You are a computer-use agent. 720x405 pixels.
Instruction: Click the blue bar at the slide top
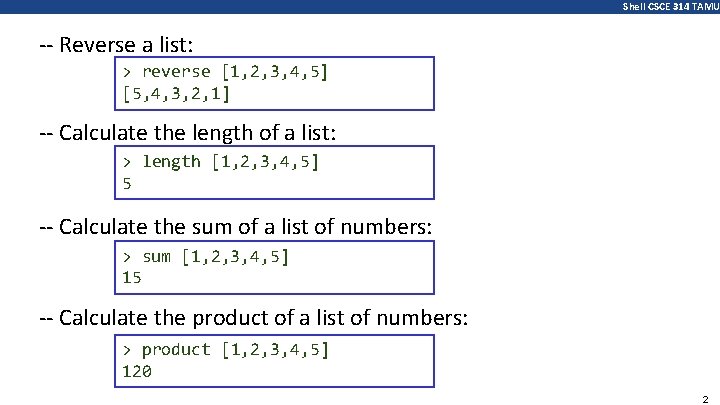tap(300, 6)
